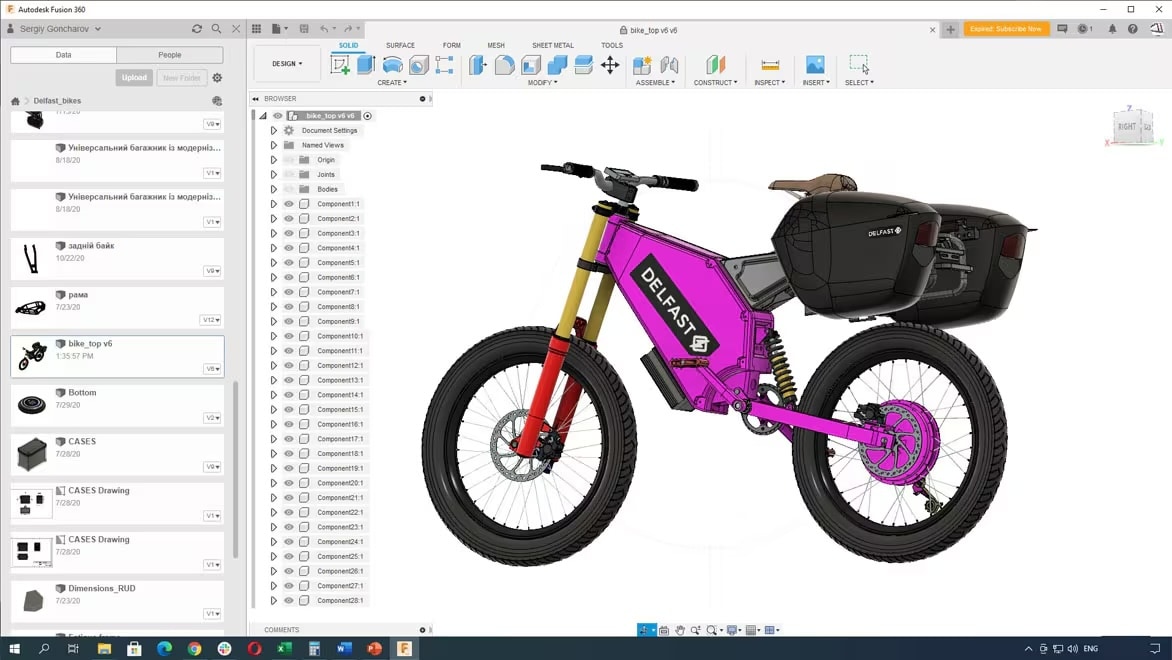Open the SHEET METAL tab

pos(552,45)
